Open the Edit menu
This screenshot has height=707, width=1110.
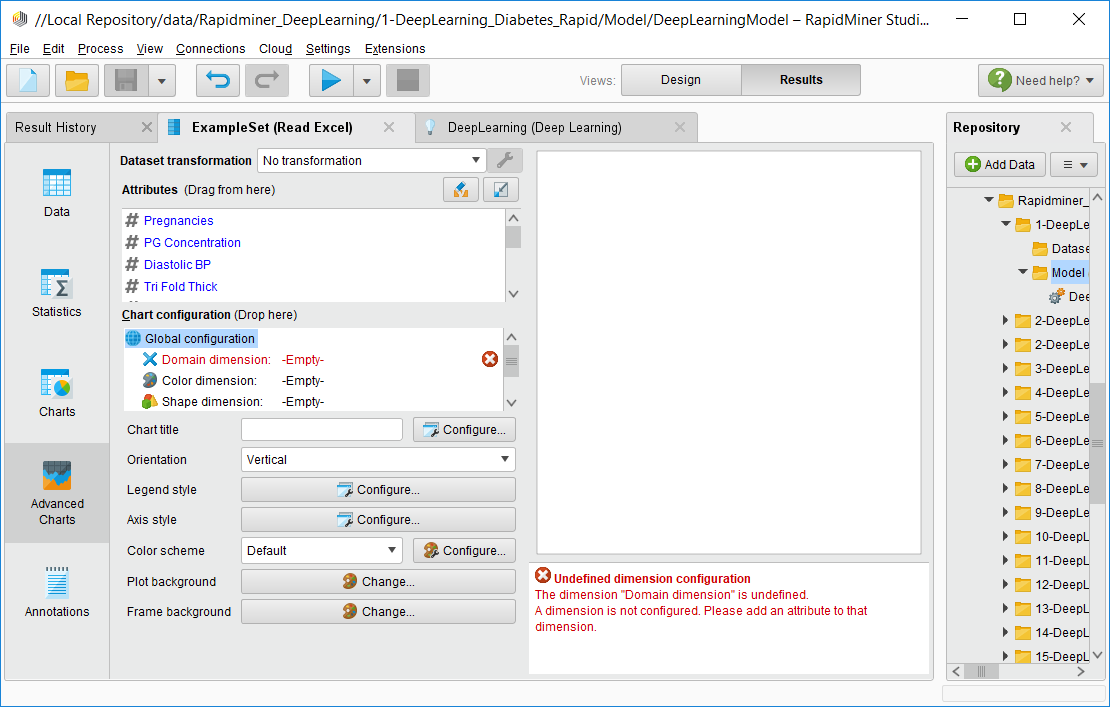pyautogui.click(x=53, y=49)
